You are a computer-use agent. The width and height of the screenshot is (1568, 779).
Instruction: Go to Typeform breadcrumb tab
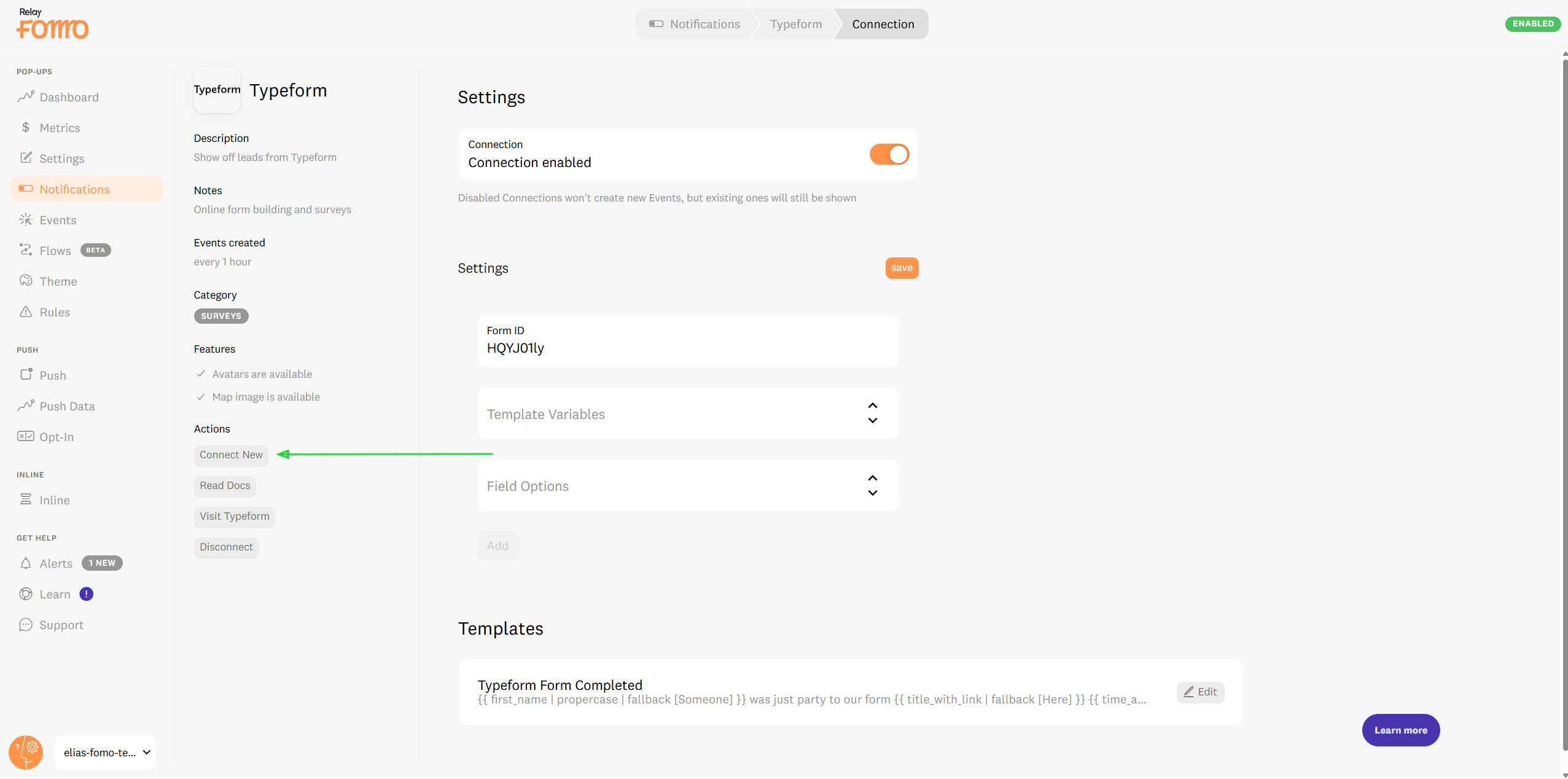[x=795, y=24]
